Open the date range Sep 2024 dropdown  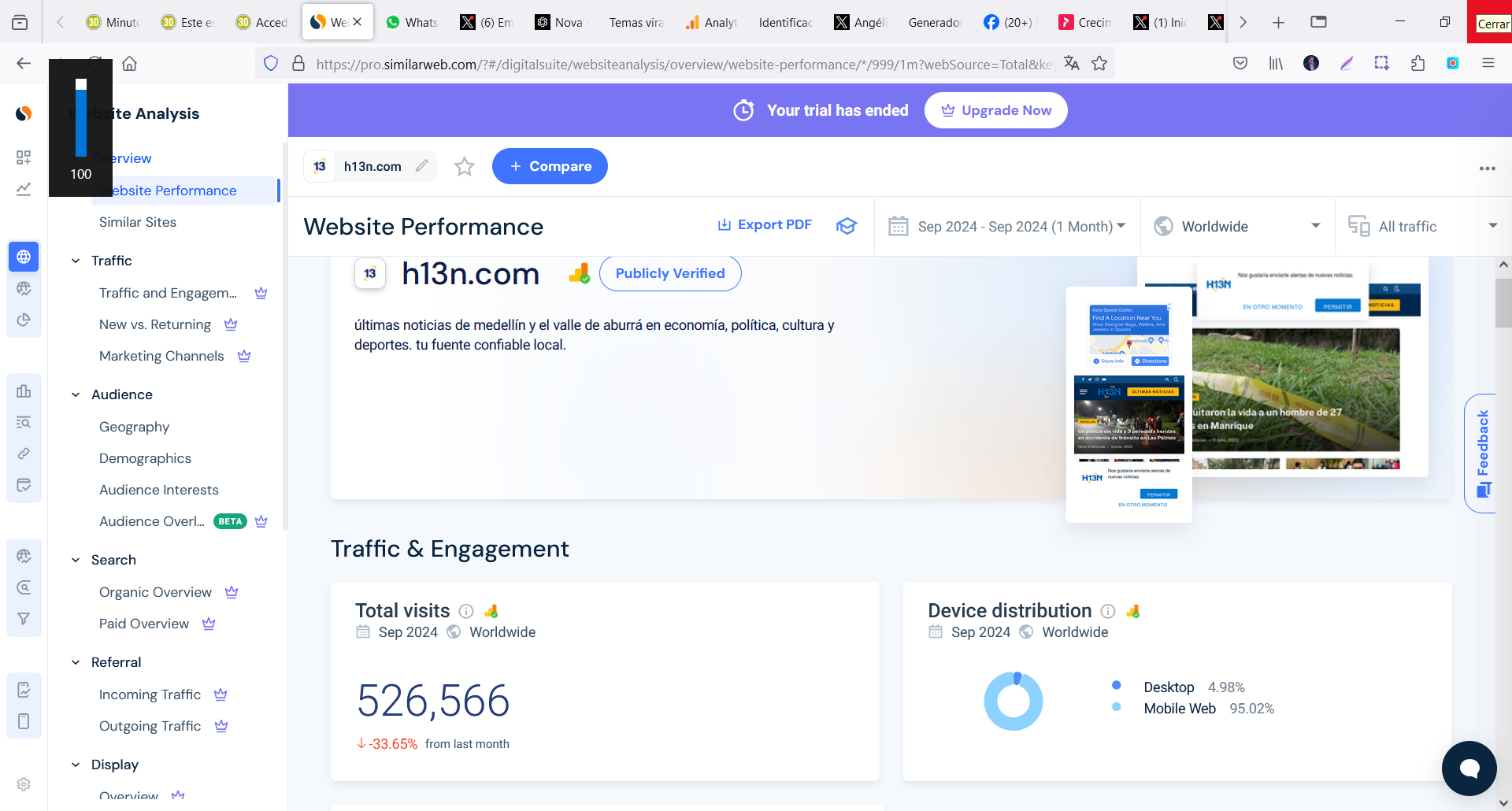1007,227
